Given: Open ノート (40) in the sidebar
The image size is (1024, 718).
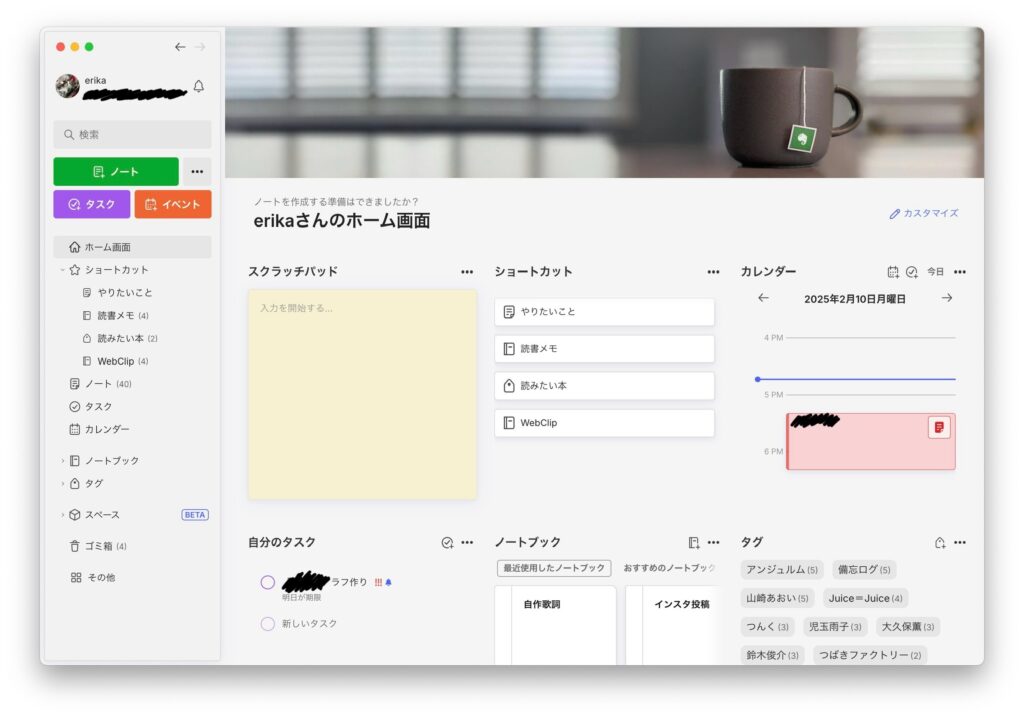Looking at the screenshot, I should 101,384.
